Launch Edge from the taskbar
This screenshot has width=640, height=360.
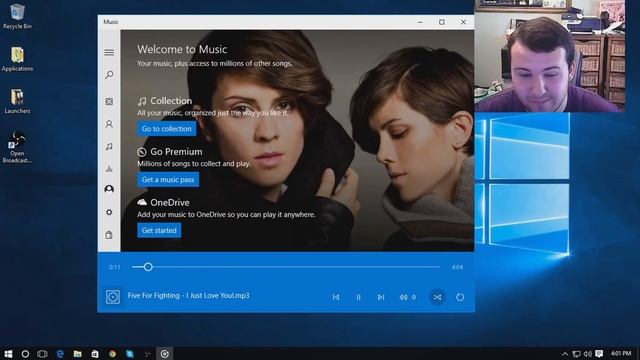60,354
